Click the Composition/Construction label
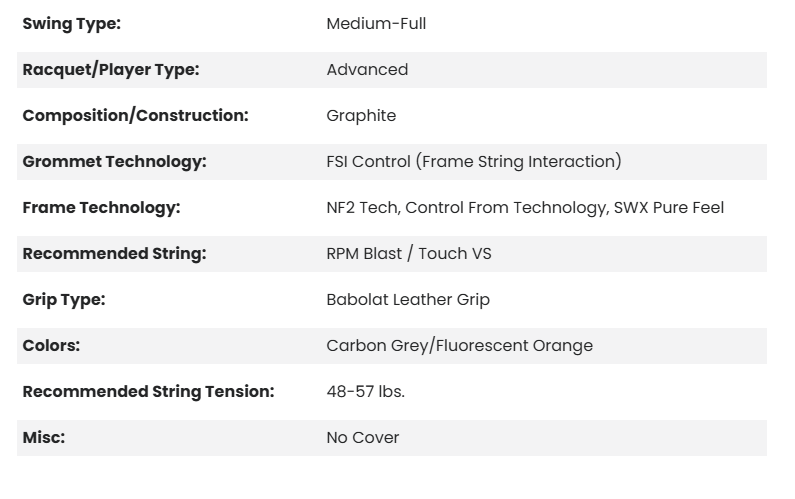Screen dimensions: 795x499 (x=135, y=116)
